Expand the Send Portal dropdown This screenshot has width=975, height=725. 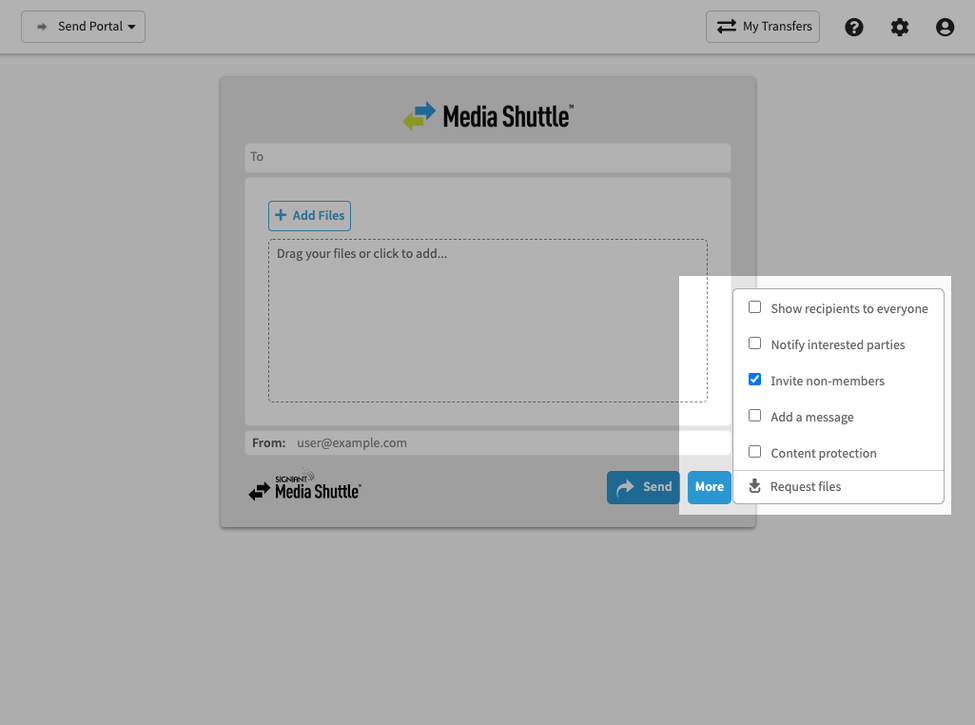pos(84,26)
